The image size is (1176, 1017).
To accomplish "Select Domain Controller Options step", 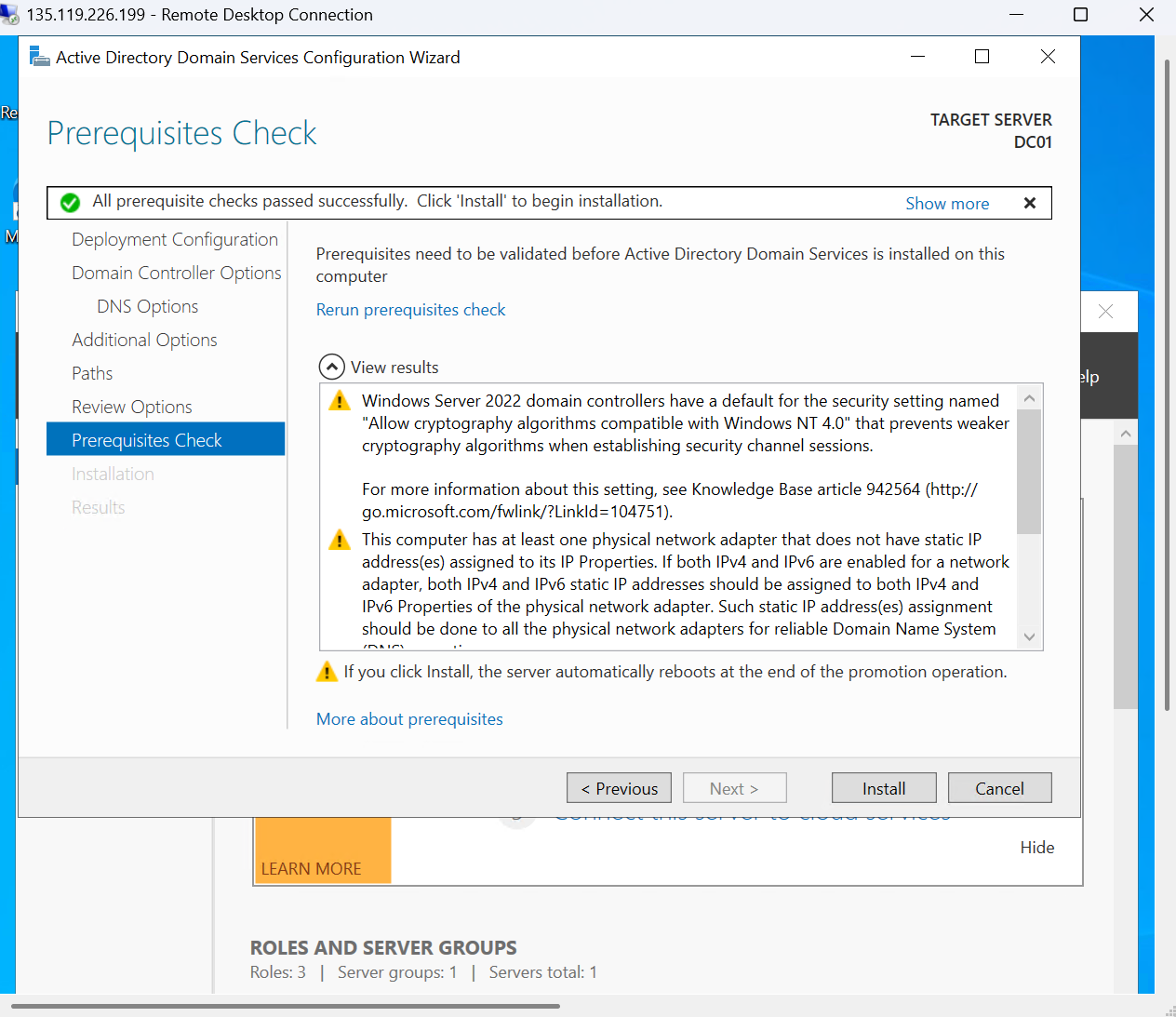I will pos(176,273).
